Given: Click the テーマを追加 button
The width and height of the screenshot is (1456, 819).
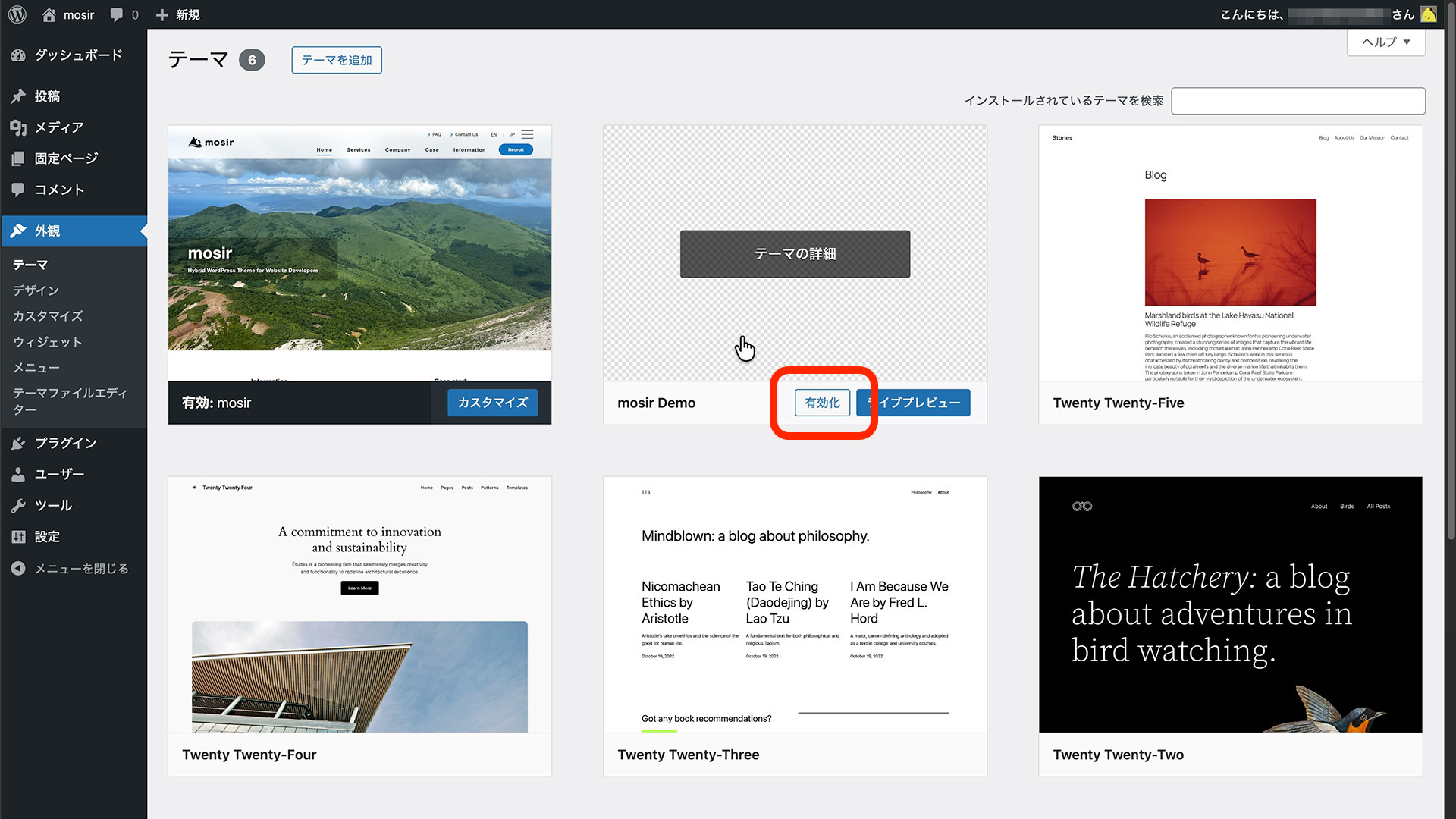Looking at the screenshot, I should (x=337, y=60).
